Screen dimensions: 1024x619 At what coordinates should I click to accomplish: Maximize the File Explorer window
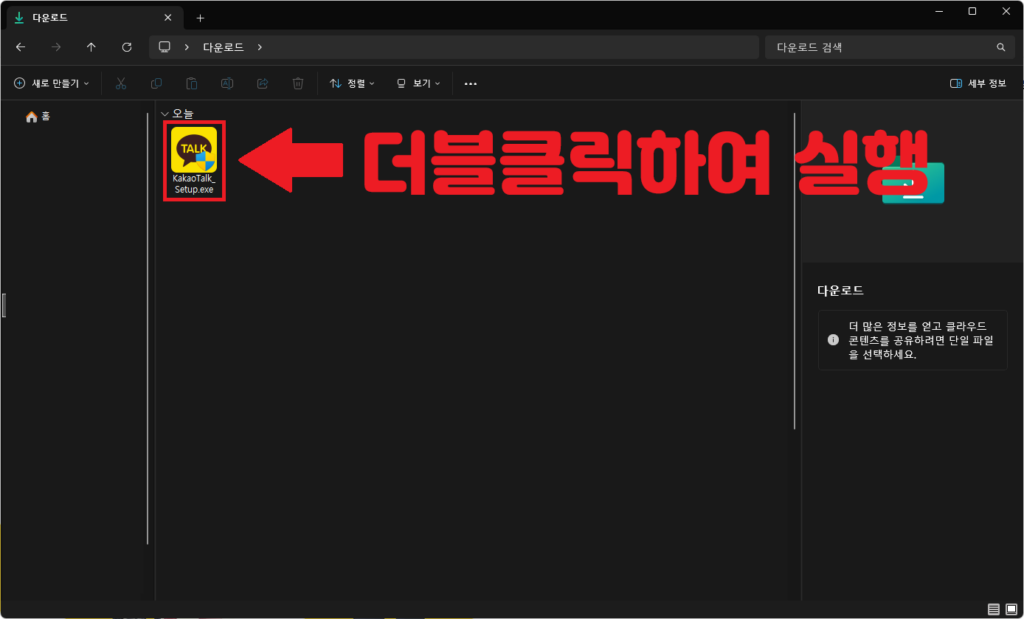click(972, 11)
